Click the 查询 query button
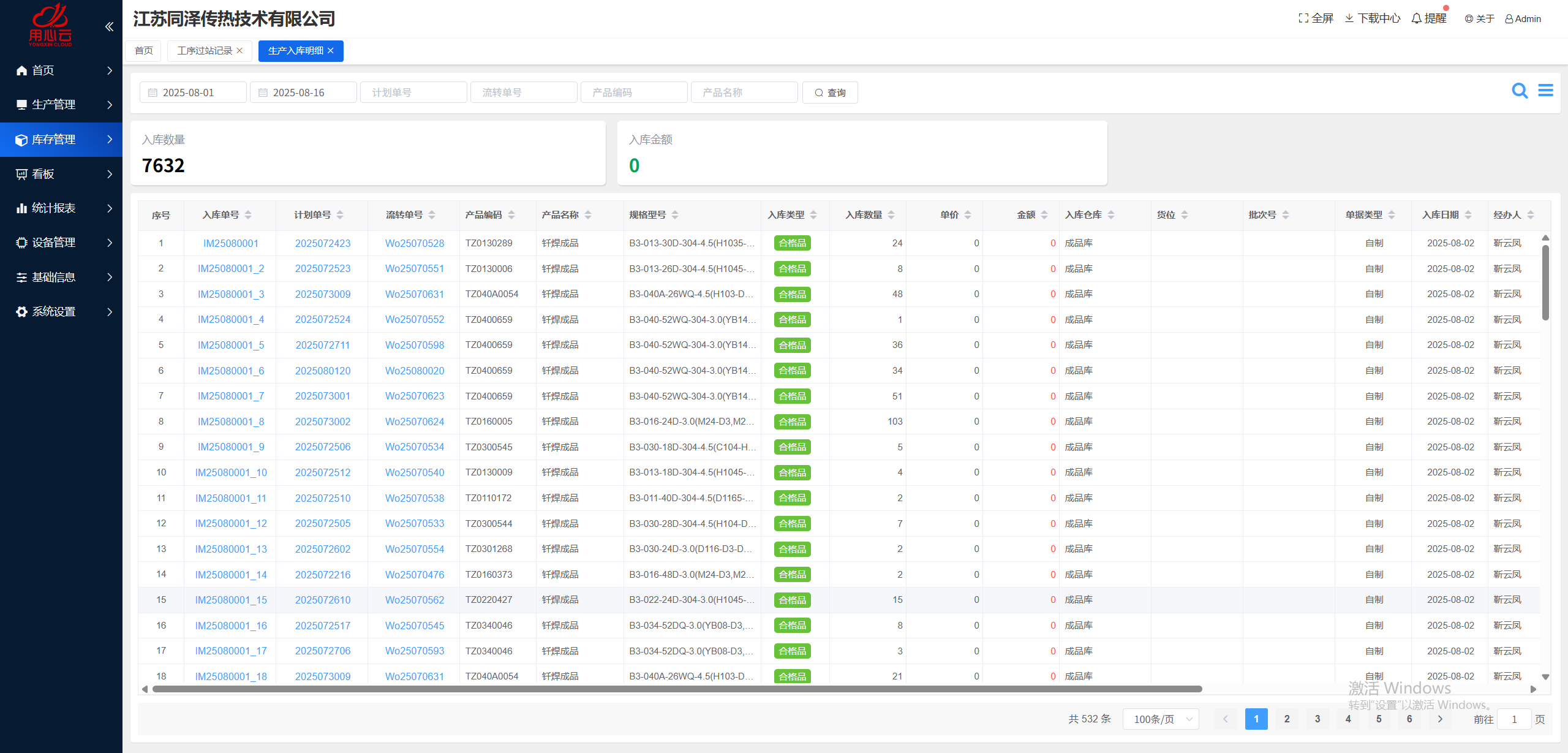 830,93
